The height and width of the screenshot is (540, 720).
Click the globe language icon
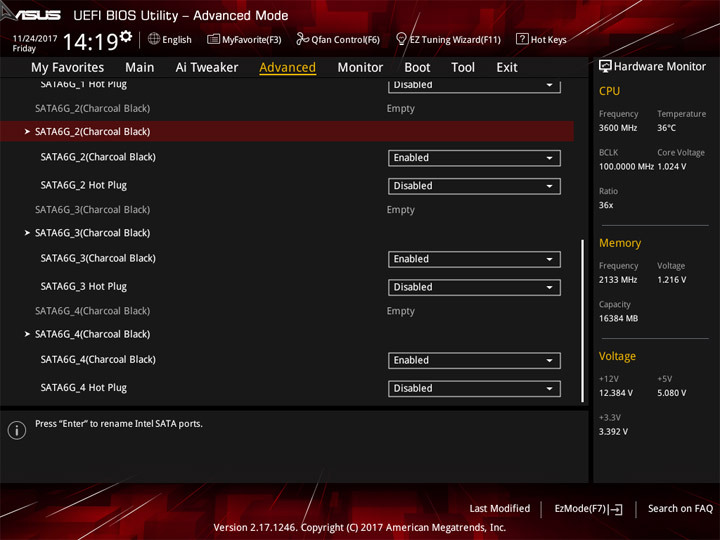154,39
